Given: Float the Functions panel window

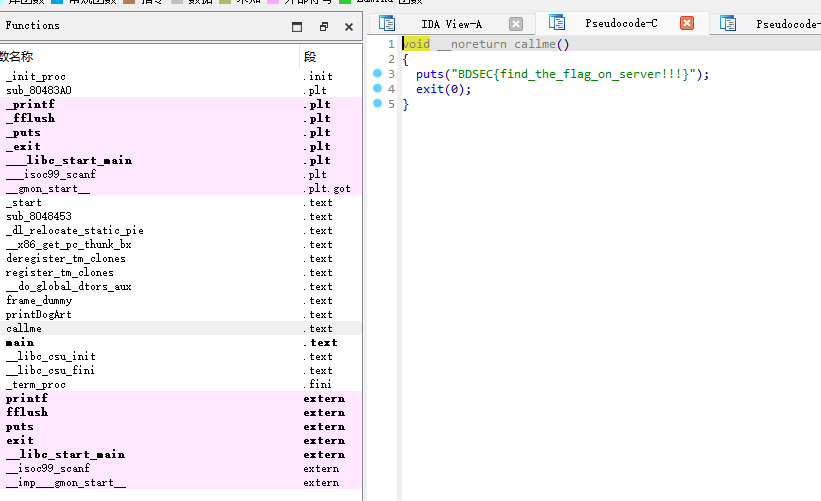Looking at the screenshot, I should tap(324, 27).
